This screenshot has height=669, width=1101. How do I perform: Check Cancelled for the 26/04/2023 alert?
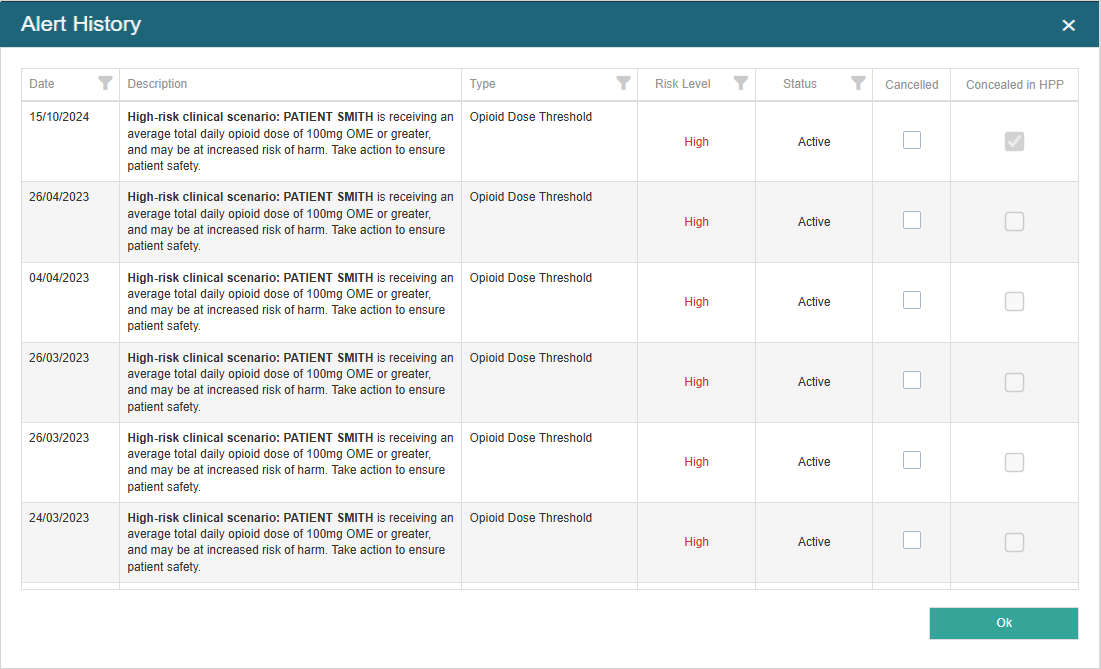pos(911,220)
